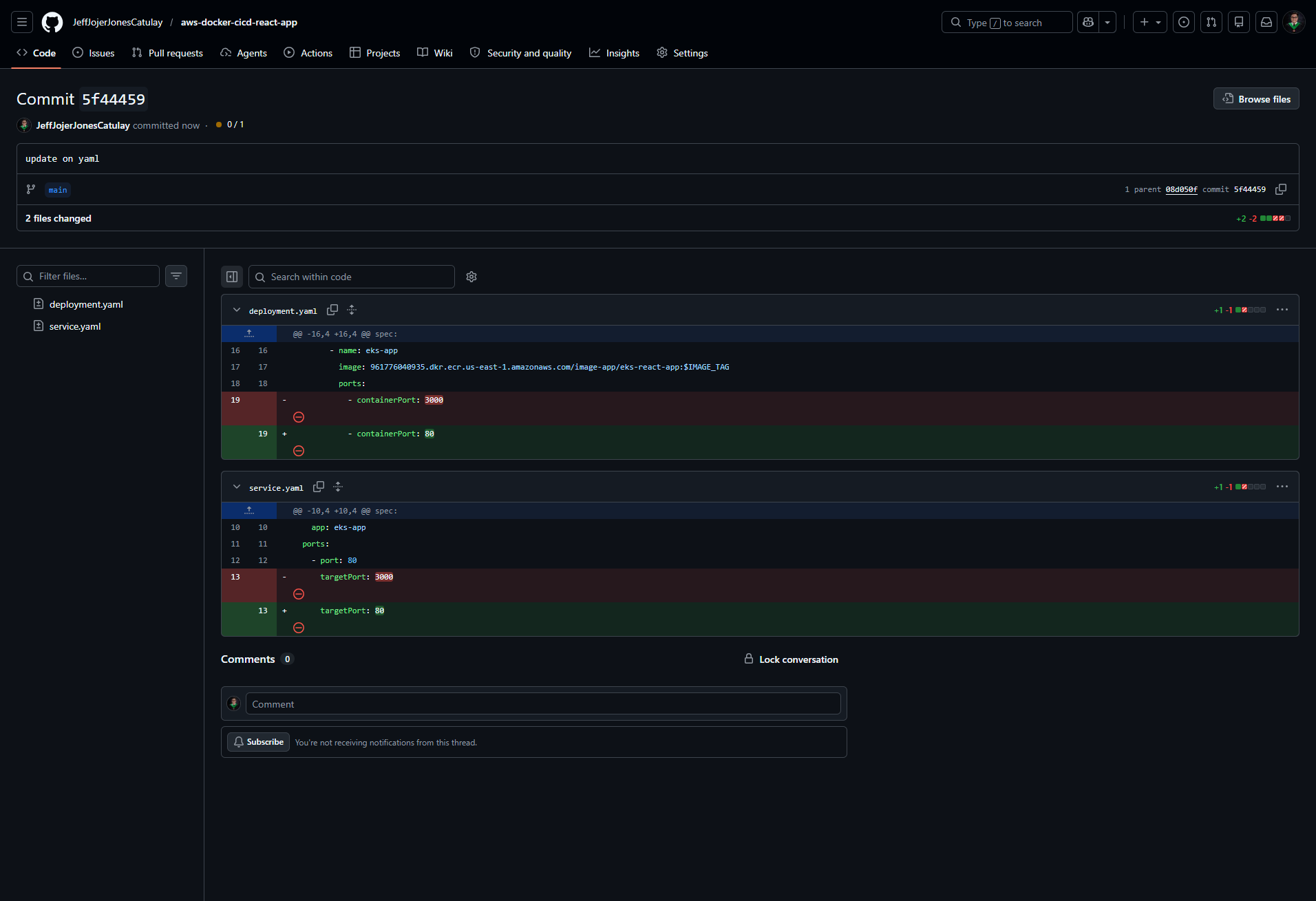
Task: Open the file filter options button
Action: click(176, 276)
